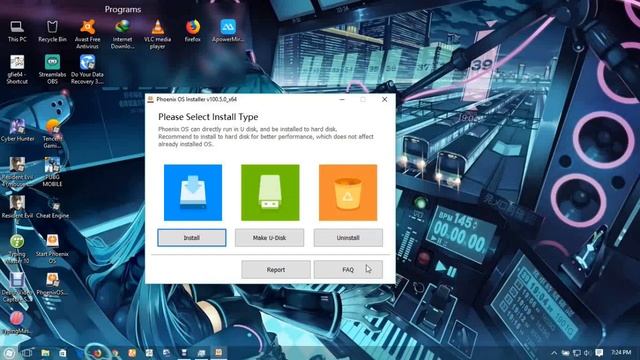Screen dimensions: 640x360
Task: Click the 7:24 PM taskbar clock
Action: (x=621, y=352)
